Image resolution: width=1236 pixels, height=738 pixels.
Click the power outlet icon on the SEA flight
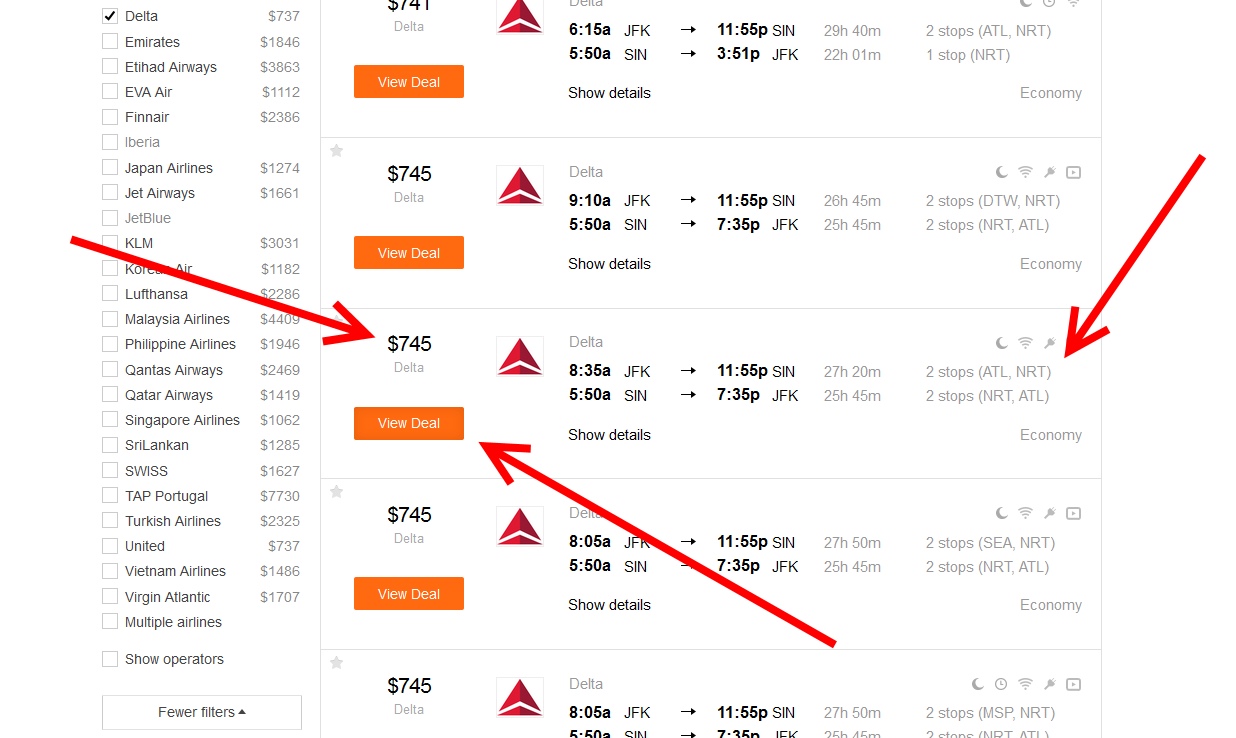coord(1049,514)
